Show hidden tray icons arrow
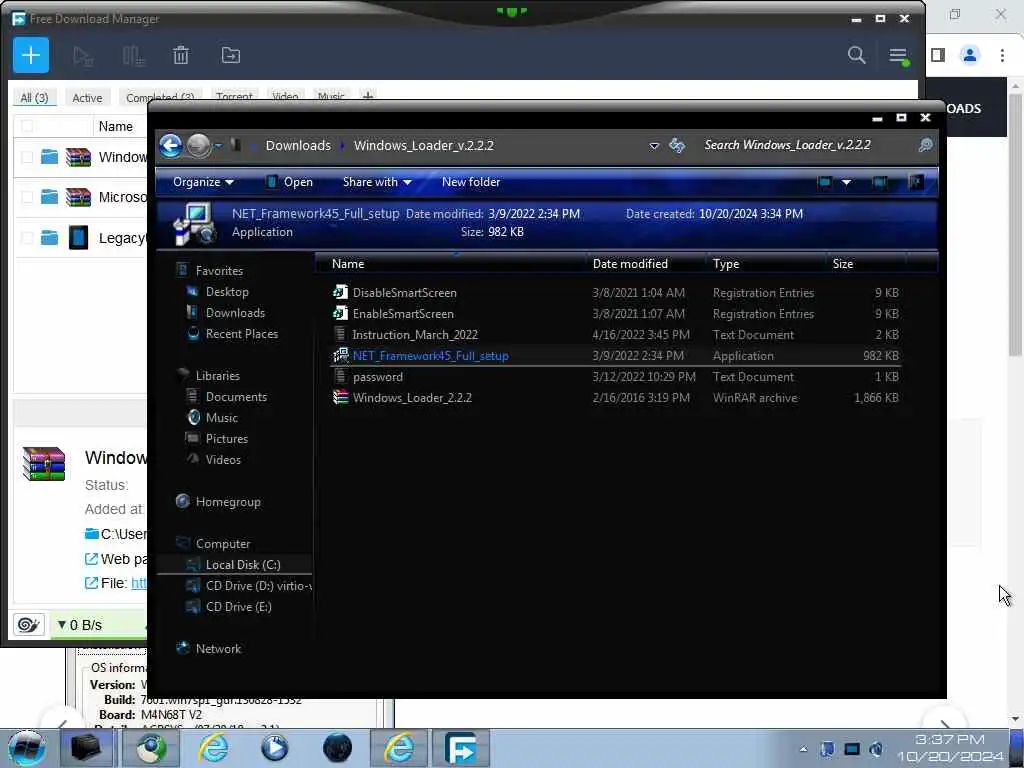Viewport: 1024px width, 768px height. pyautogui.click(x=803, y=749)
